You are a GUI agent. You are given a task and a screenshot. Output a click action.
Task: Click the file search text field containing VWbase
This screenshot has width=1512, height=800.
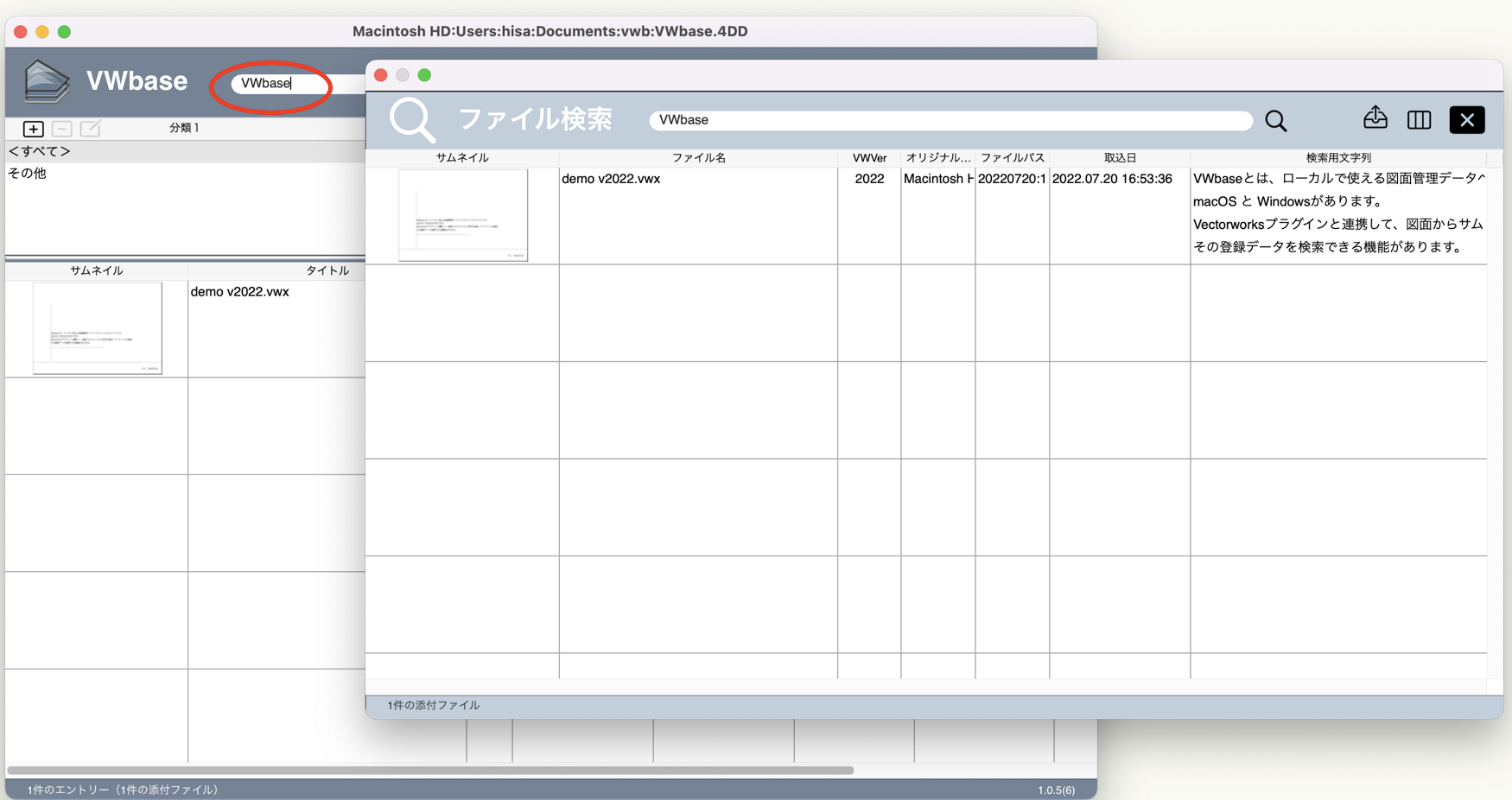[950, 120]
